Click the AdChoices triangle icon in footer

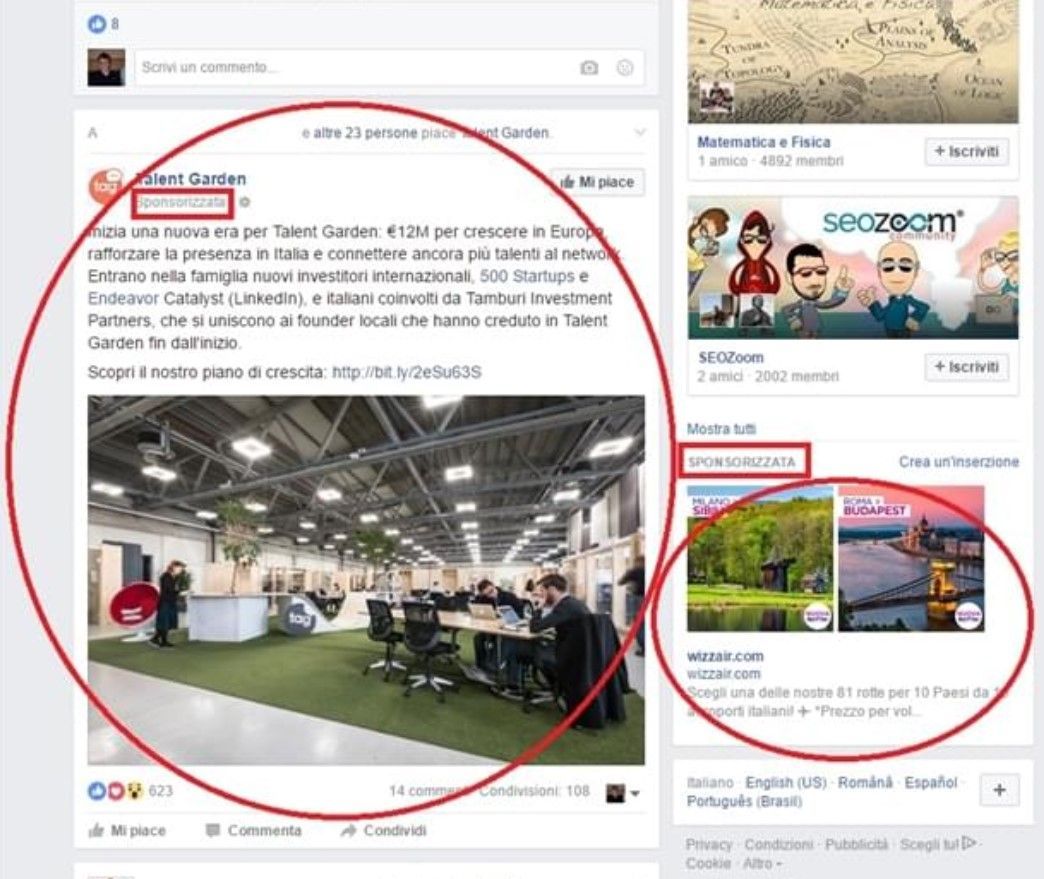(x=969, y=843)
